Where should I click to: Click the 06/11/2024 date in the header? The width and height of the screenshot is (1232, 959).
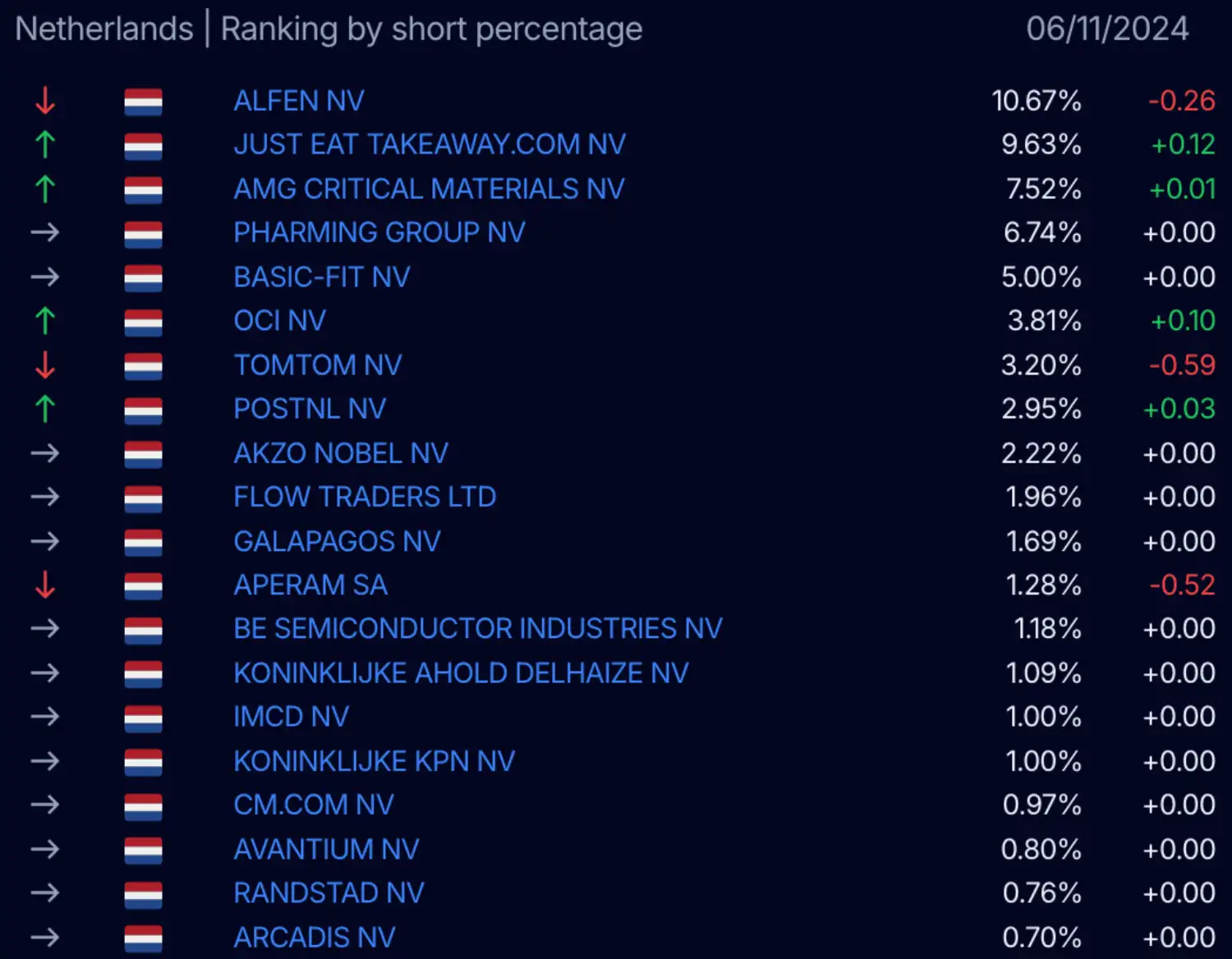[1107, 30]
